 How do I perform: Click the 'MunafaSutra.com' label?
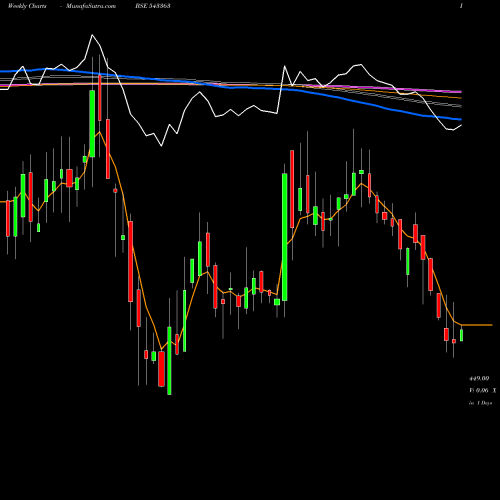91,6
